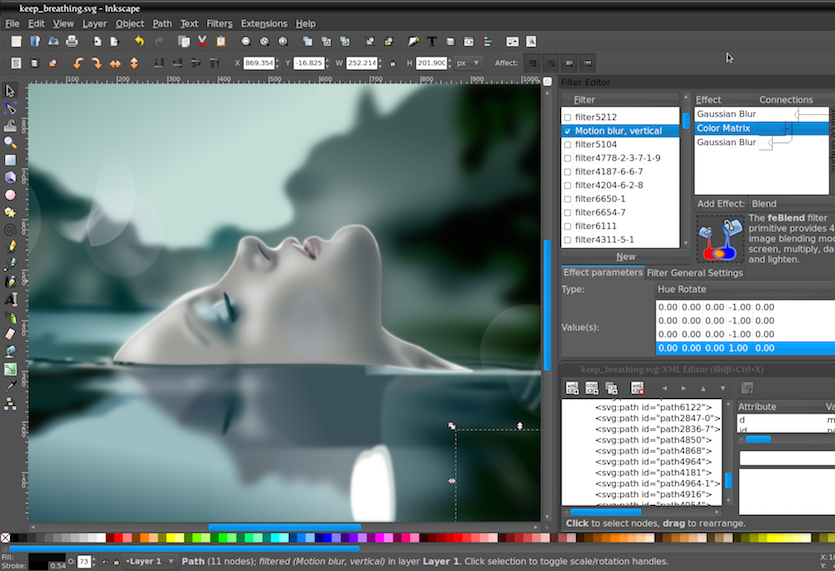Click the Cut scissors icon
This screenshot has height=571, width=835.
[x=202, y=42]
